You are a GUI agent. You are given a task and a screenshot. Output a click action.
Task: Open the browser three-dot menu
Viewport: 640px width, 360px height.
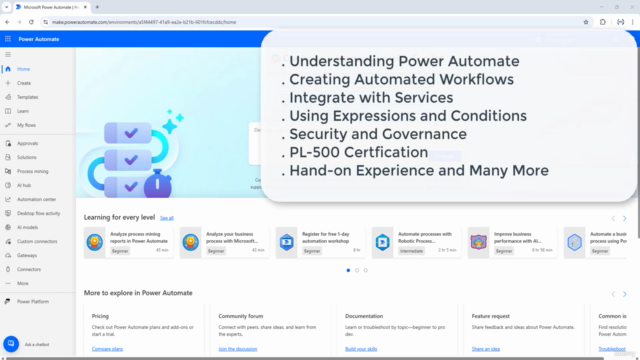click(x=633, y=22)
